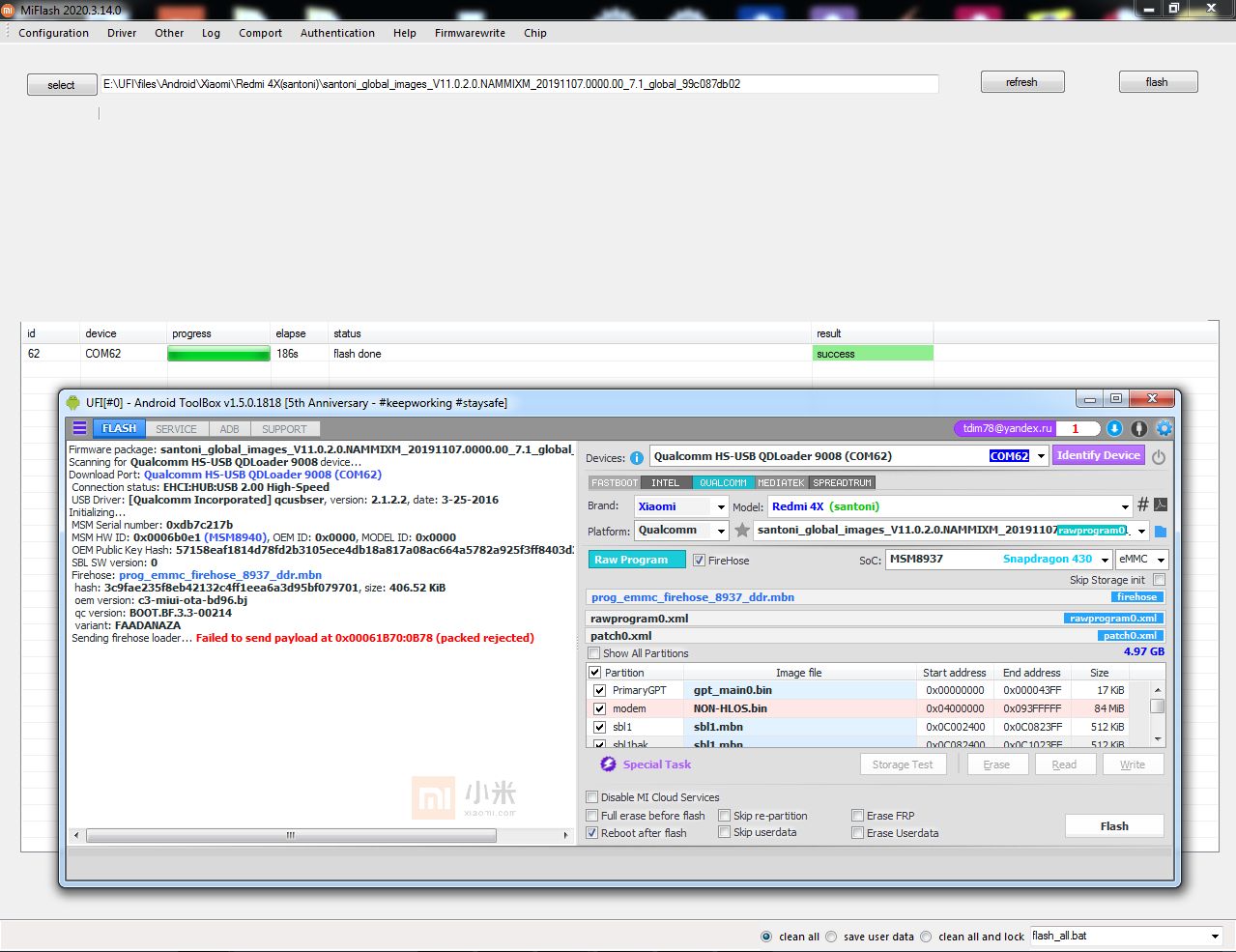This screenshot has width=1236, height=952.
Task: Click the flash button in MiFlash window
Action: click(x=1158, y=82)
